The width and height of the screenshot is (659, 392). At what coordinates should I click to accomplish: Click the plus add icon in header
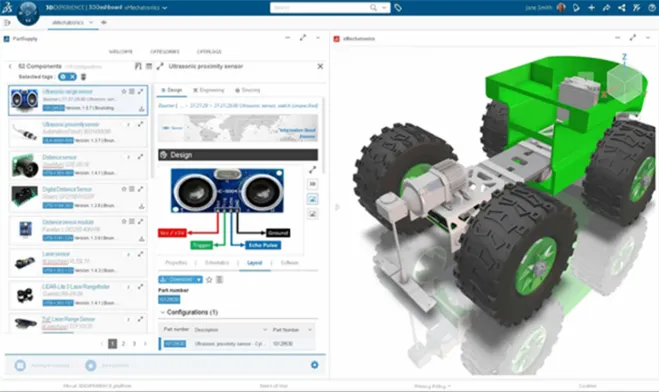pos(591,8)
